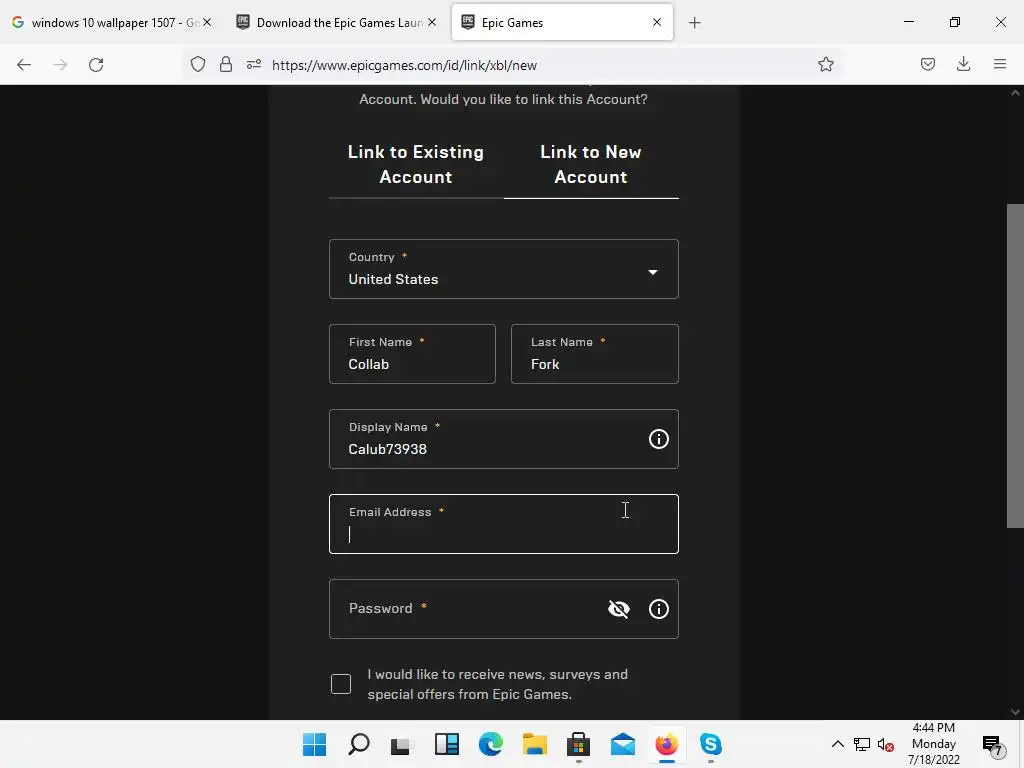Save page to Pocket
This screenshot has height=768, width=1024.
[x=927, y=64]
